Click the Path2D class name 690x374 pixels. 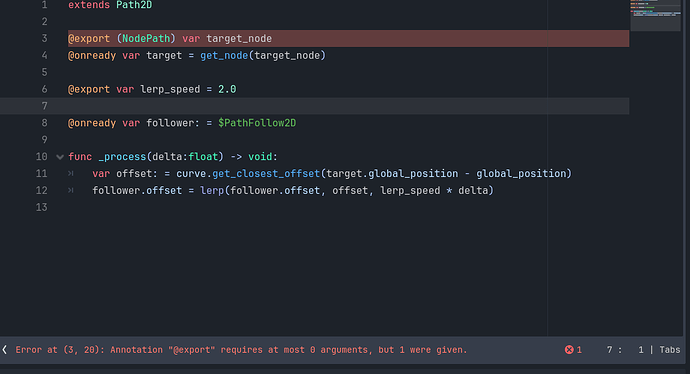134,5
